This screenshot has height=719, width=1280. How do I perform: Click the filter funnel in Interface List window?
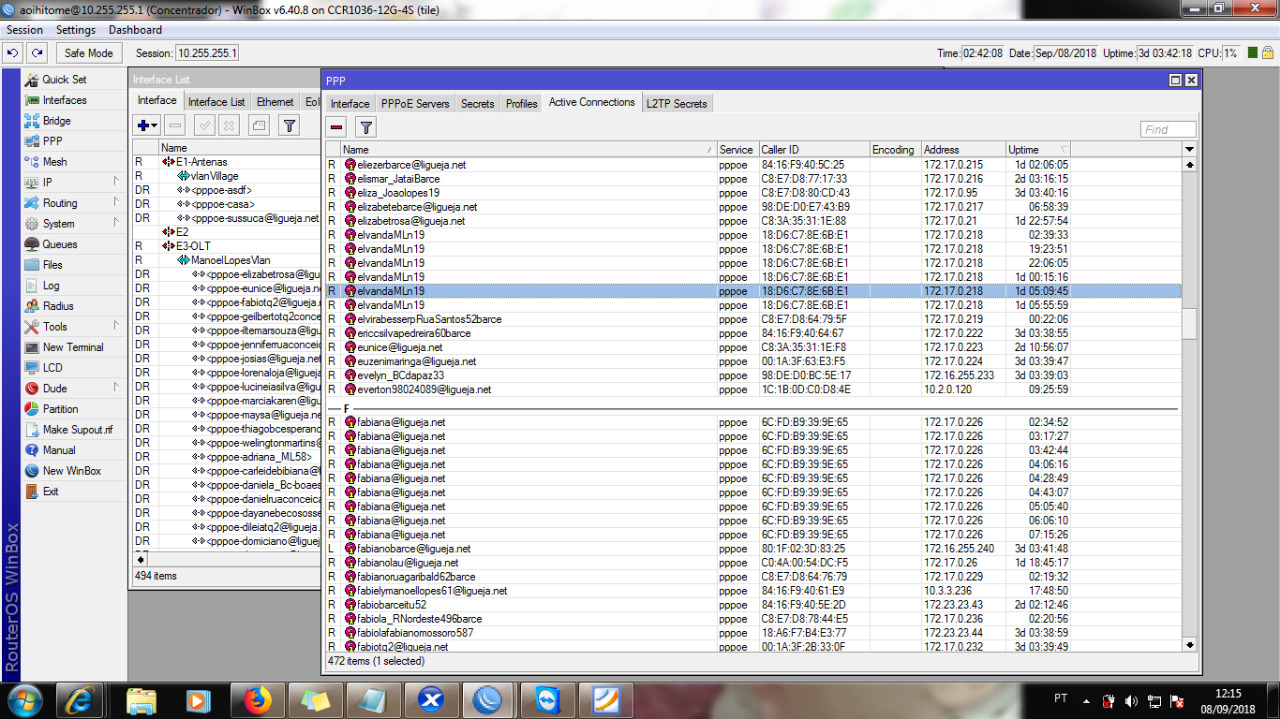pos(288,125)
